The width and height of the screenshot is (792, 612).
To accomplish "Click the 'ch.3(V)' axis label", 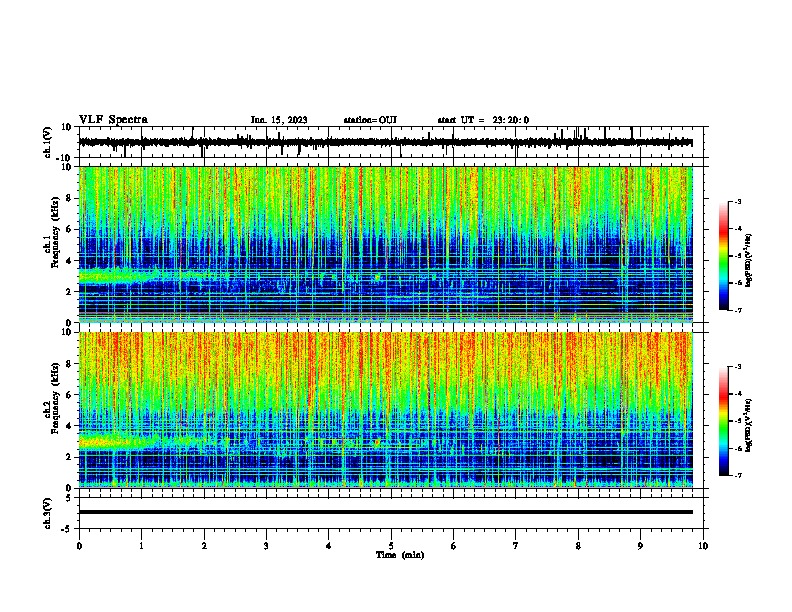I will tap(48, 514).
